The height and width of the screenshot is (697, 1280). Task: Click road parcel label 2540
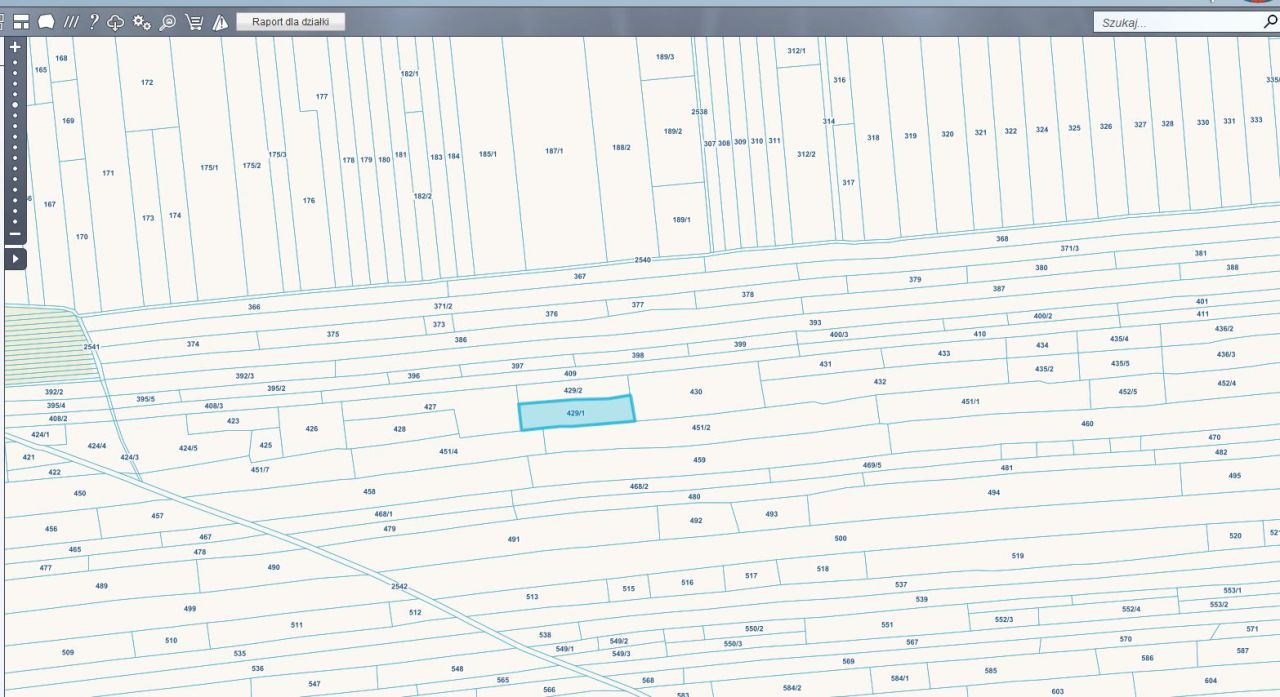pos(642,260)
